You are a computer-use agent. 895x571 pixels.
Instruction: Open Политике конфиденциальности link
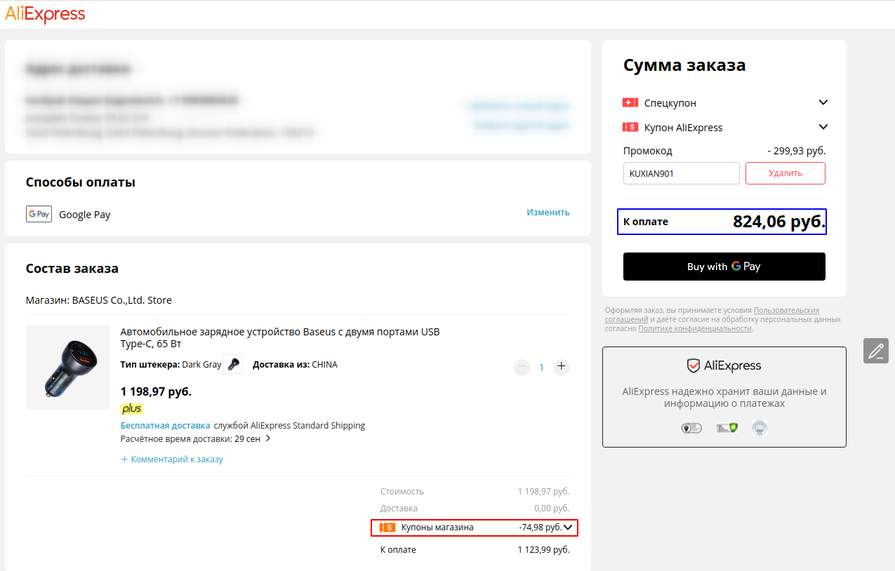coord(695,329)
